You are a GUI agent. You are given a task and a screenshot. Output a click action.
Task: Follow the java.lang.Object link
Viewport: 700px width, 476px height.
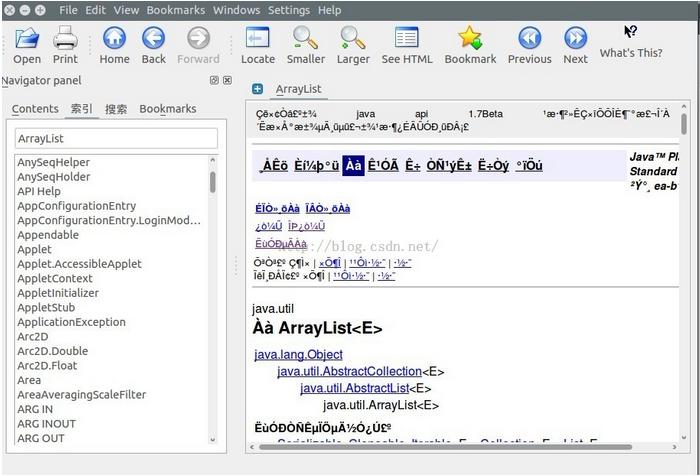click(298, 354)
